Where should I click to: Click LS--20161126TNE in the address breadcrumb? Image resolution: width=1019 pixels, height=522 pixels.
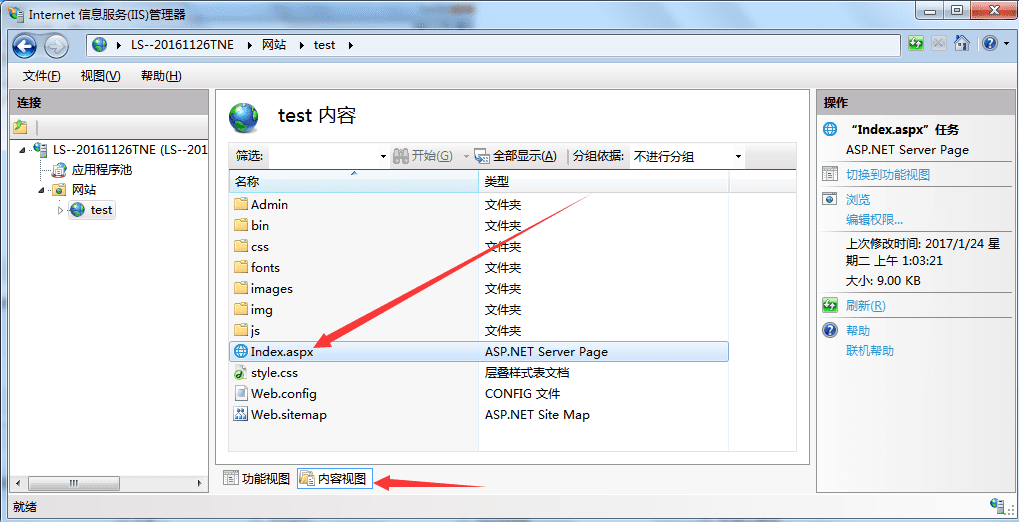[x=182, y=45]
